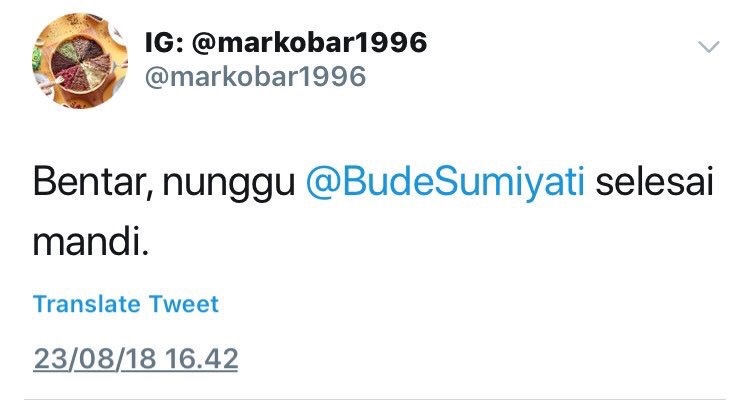The width and height of the screenshot is (750, 403).
Task: Open the tweet timestamp 23/08/18 16.42
Action: [x=135, y=359]
